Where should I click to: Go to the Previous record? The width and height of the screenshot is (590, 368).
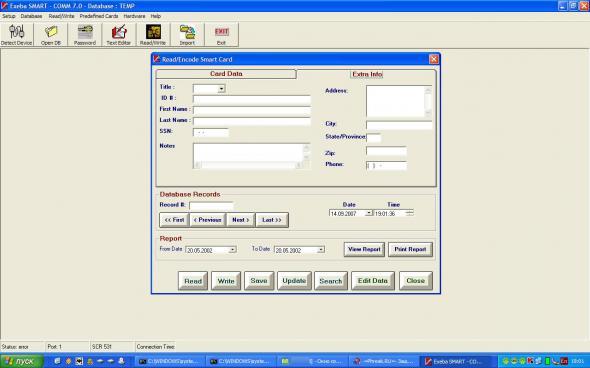click(x=208, y=220)
